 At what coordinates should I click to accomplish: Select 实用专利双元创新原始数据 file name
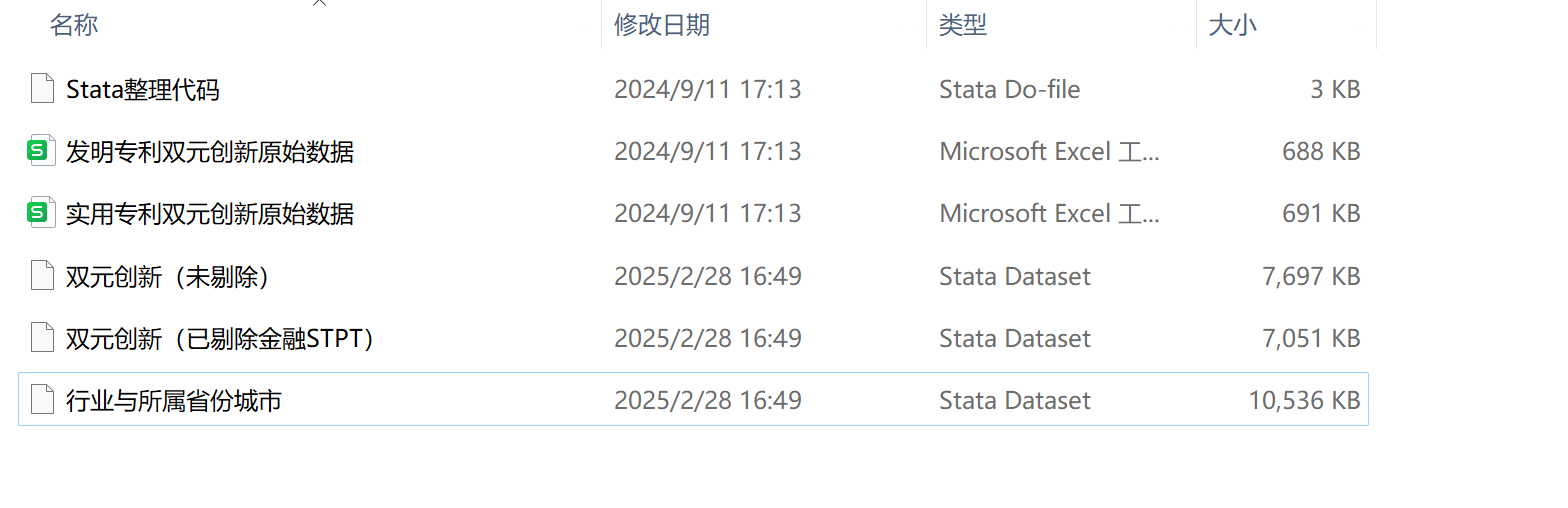(x=210, y=213)
